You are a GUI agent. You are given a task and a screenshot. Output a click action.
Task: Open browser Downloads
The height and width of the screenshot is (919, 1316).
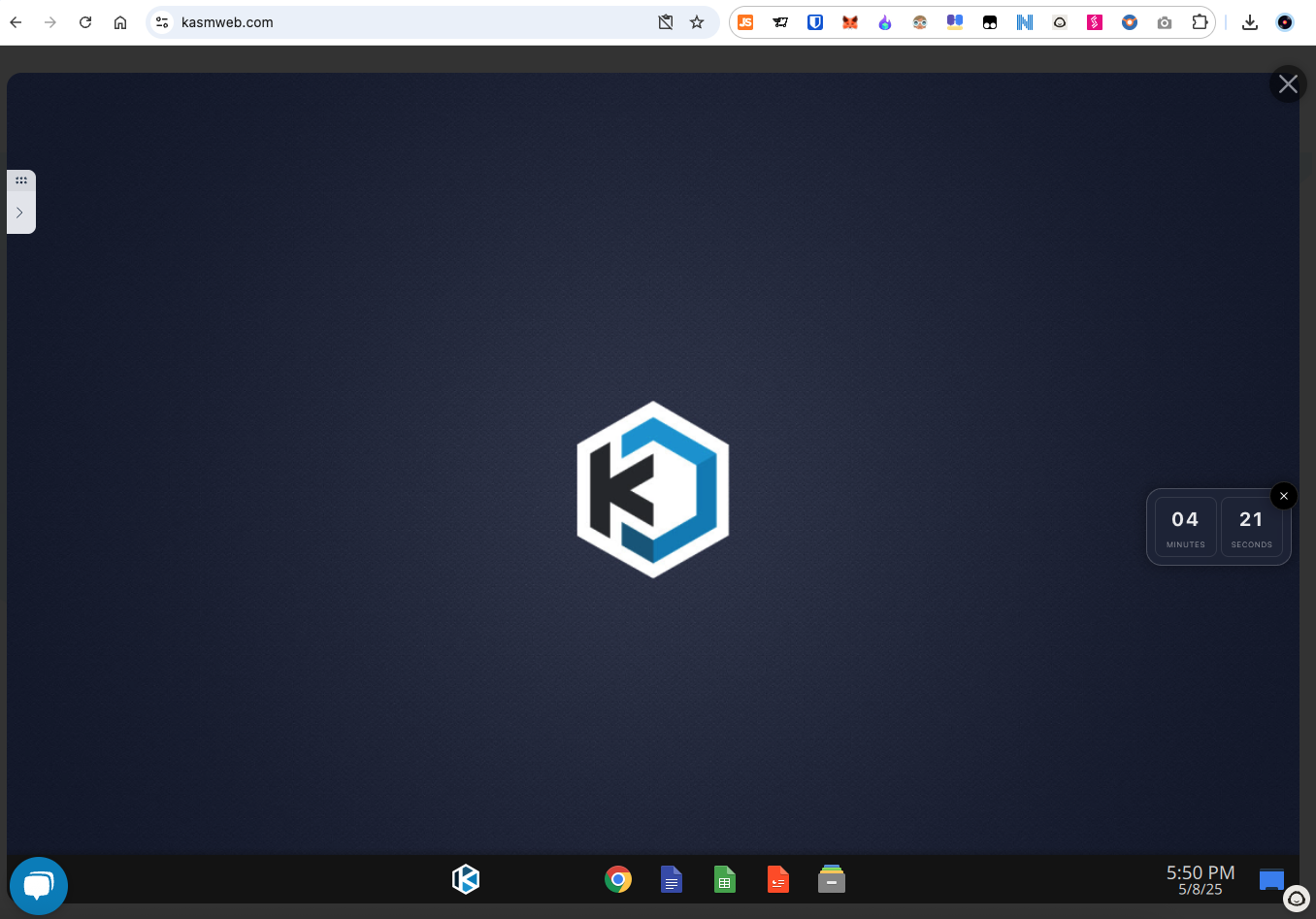pyautogui.click(x=1250, y=22)
